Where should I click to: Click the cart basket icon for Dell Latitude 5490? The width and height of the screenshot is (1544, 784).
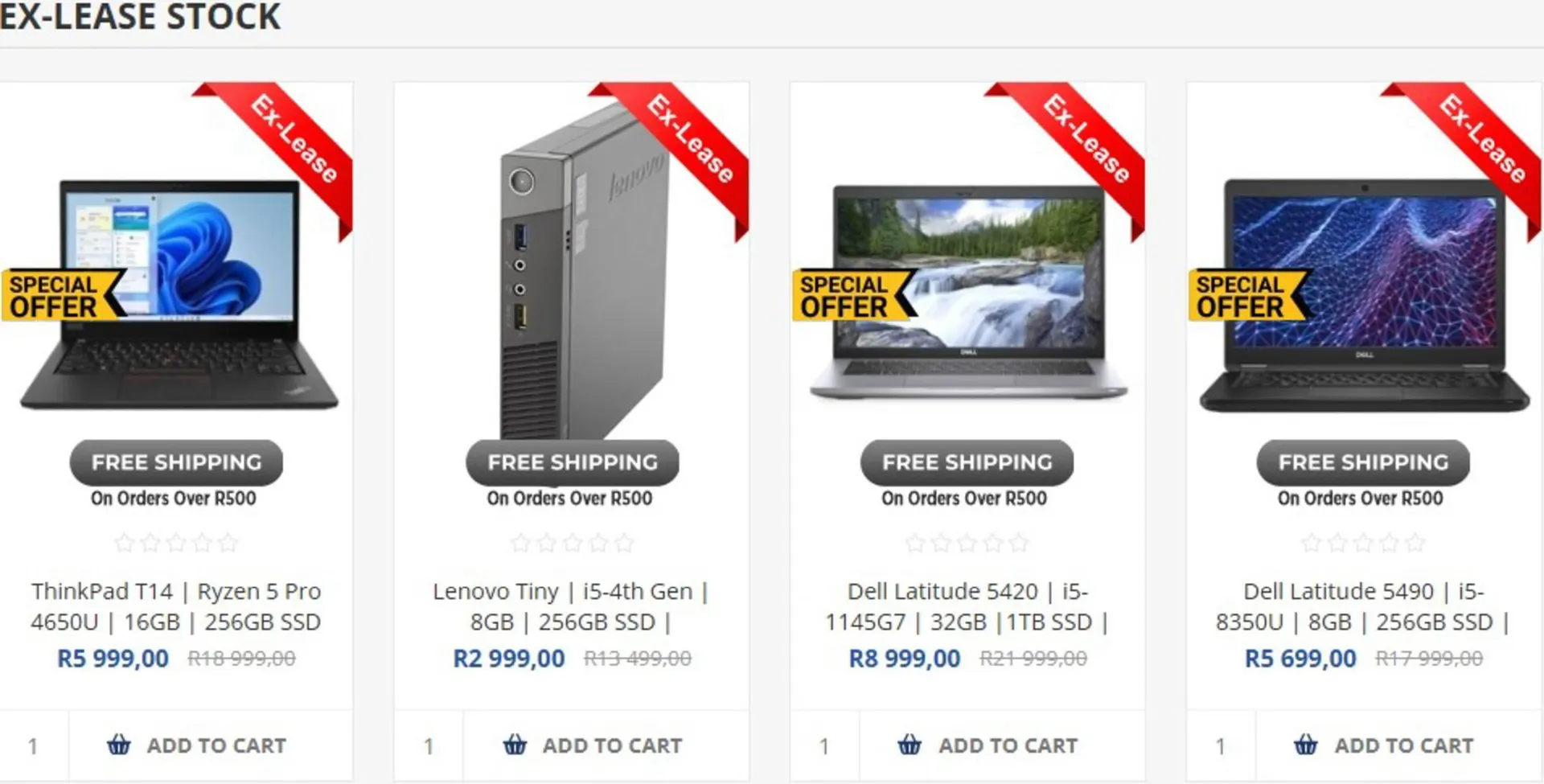click(1306, 745)
